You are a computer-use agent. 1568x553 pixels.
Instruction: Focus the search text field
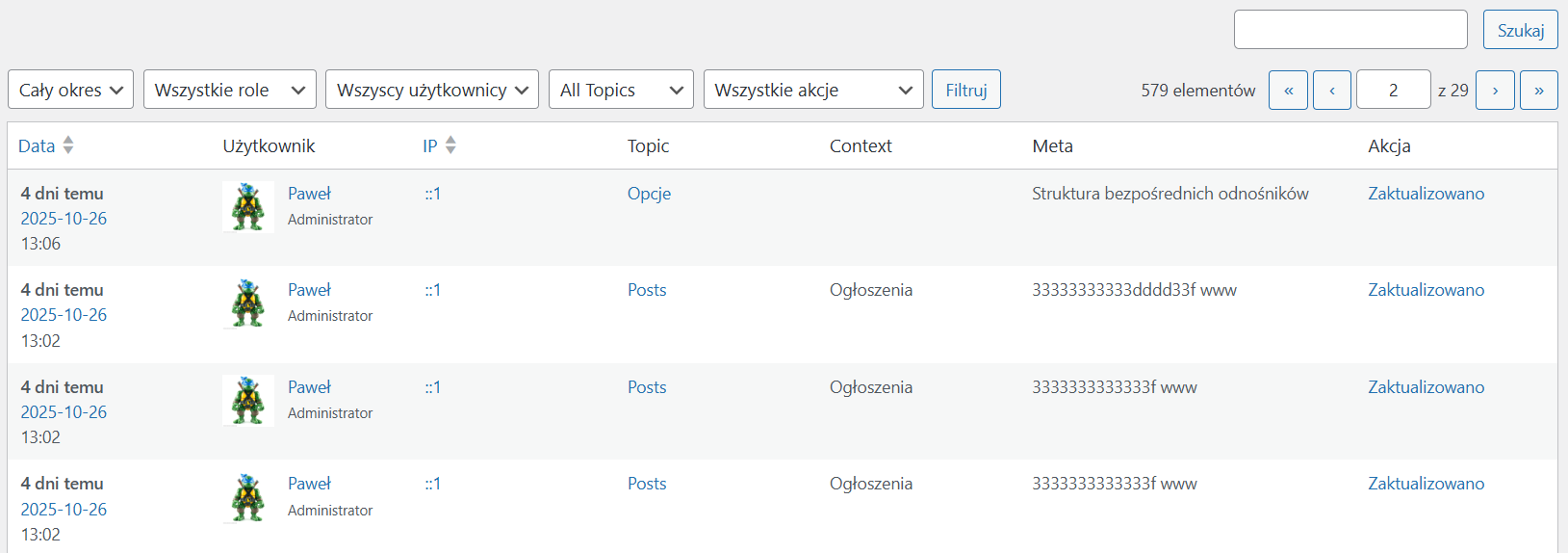click(1350, 30)
